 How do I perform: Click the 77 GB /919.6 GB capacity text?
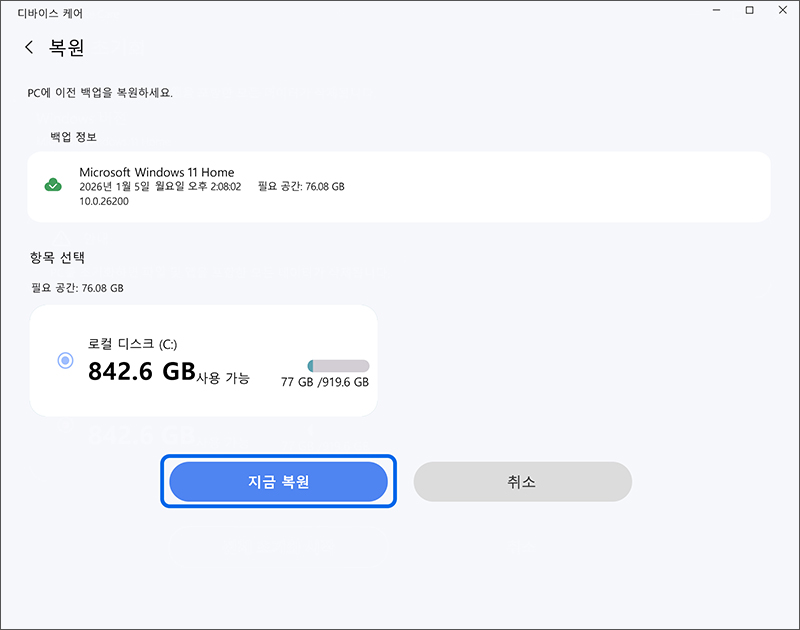pos(323,383)
